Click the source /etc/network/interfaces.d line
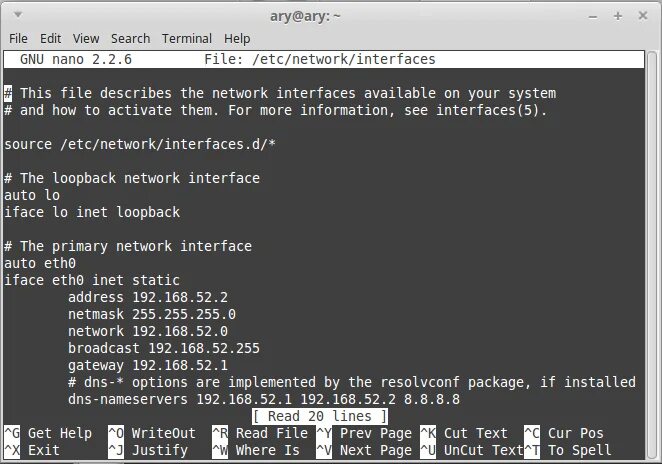The image size is (662, 464). click(x=140, y=144)
